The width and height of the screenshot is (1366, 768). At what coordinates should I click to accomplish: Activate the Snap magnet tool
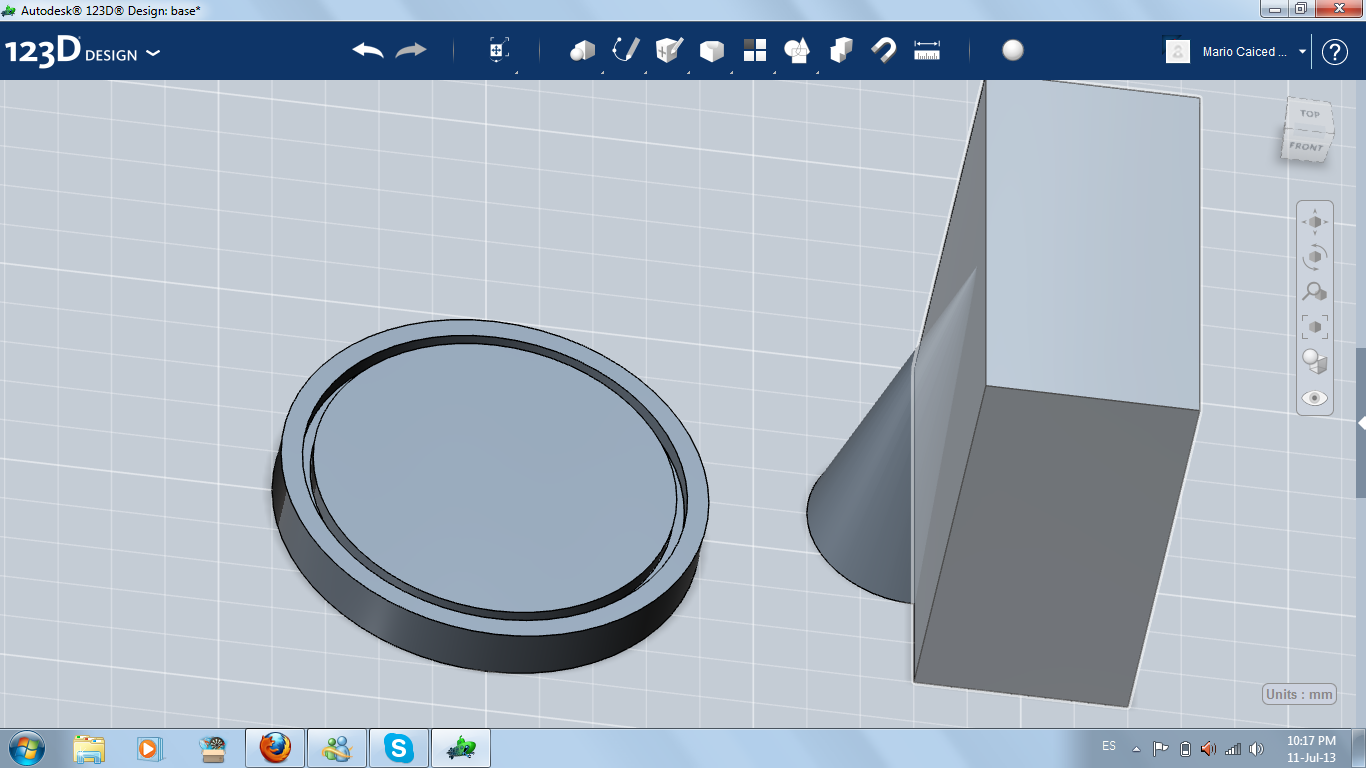[x=884, y=50]
